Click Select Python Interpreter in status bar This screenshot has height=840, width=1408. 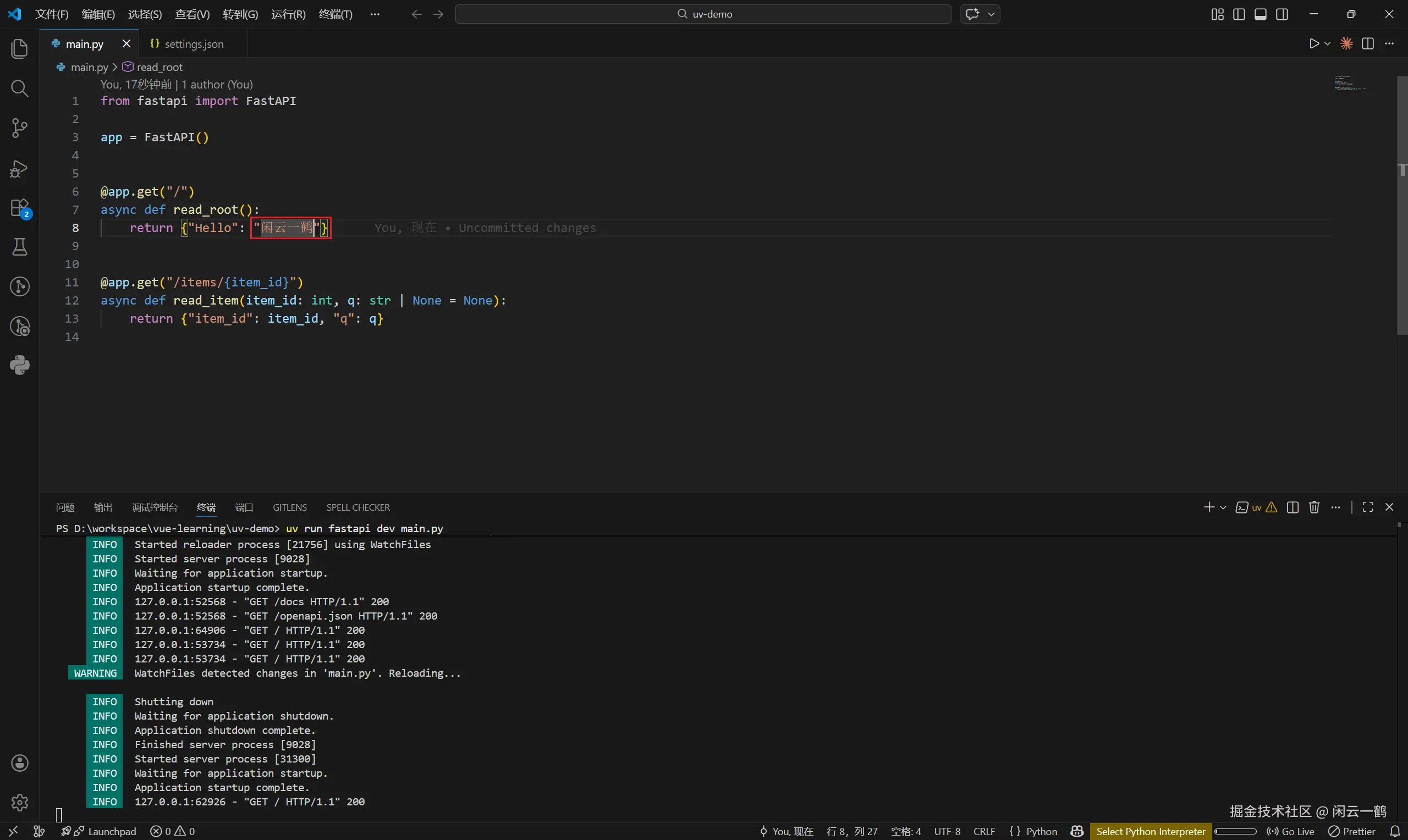pos(1151,831)
